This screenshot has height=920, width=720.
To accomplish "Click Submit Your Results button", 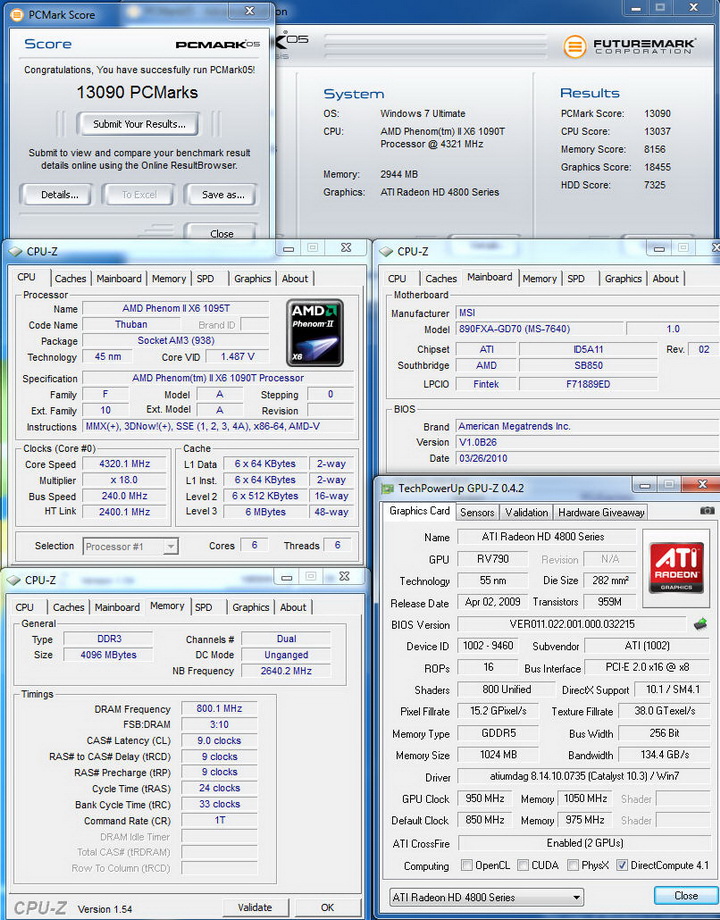I will [x=138, y=124].
